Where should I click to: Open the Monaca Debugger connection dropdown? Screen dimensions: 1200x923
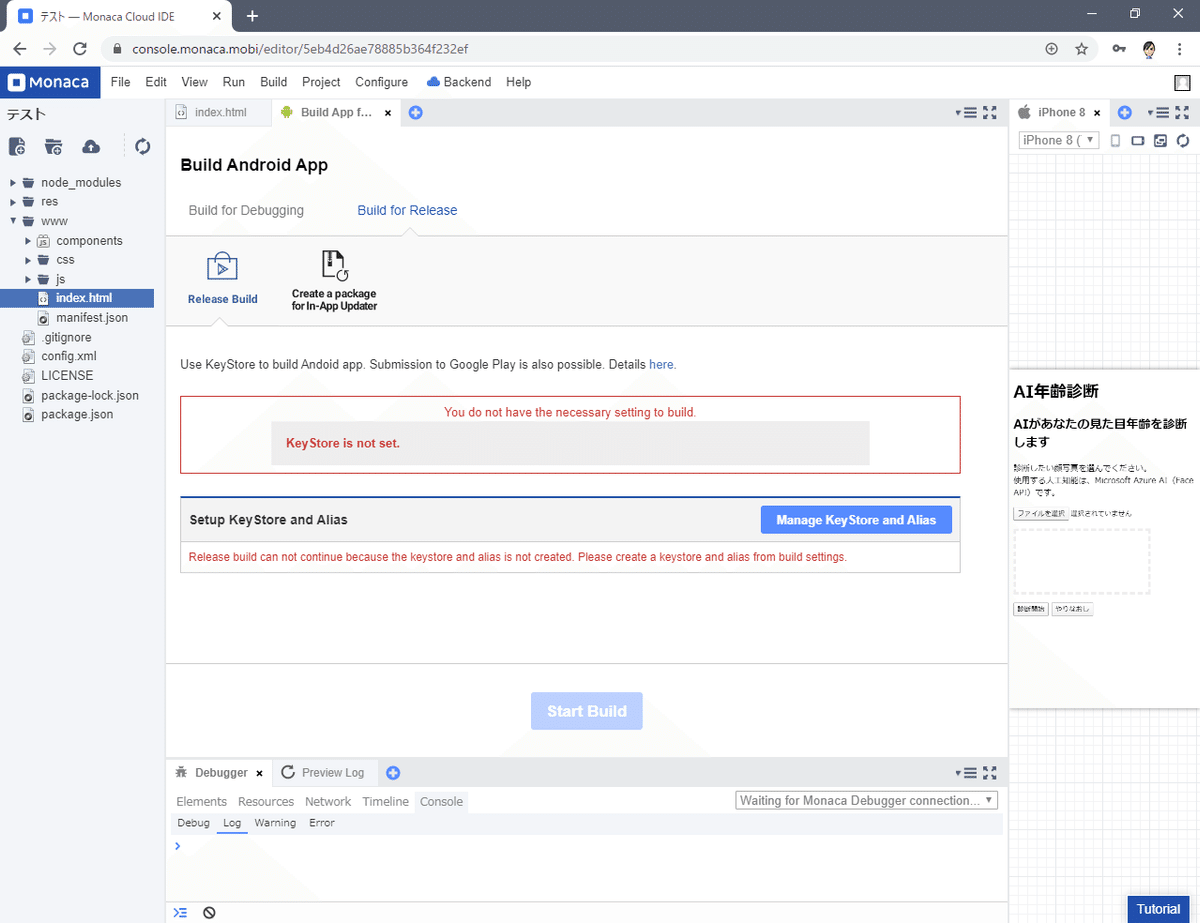[866, 801]
